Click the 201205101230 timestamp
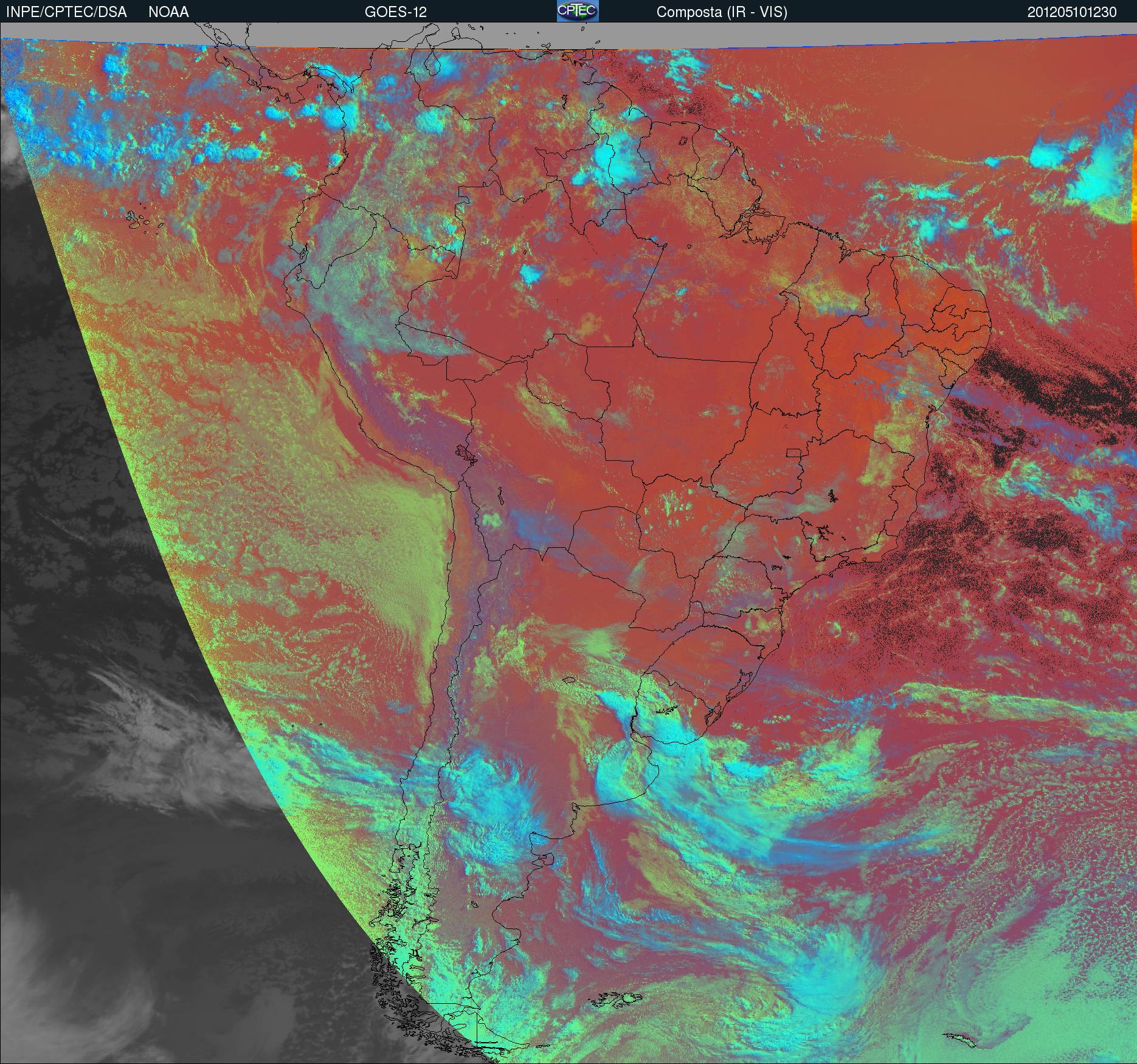Screen dimensions: 1137x1064 pyautogui.click(x=1072, y=12)
